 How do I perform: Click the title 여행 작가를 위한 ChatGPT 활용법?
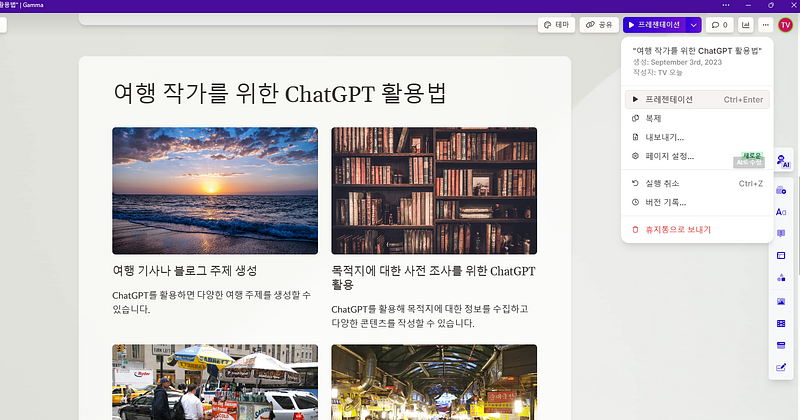click(x=280, y=93)
